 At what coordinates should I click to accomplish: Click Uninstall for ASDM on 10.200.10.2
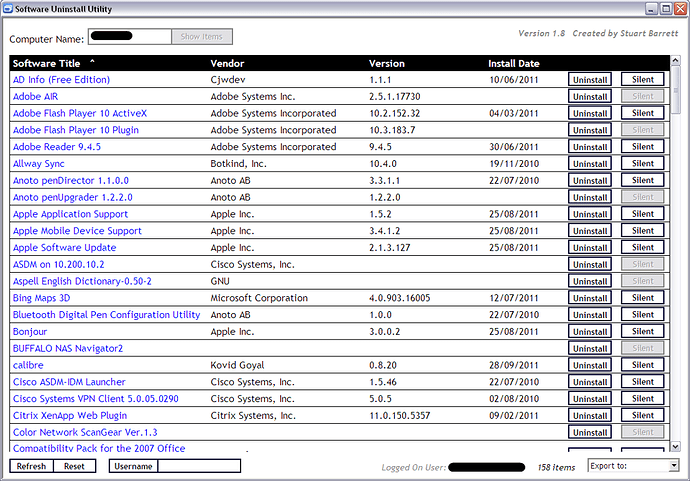point(590,264)
